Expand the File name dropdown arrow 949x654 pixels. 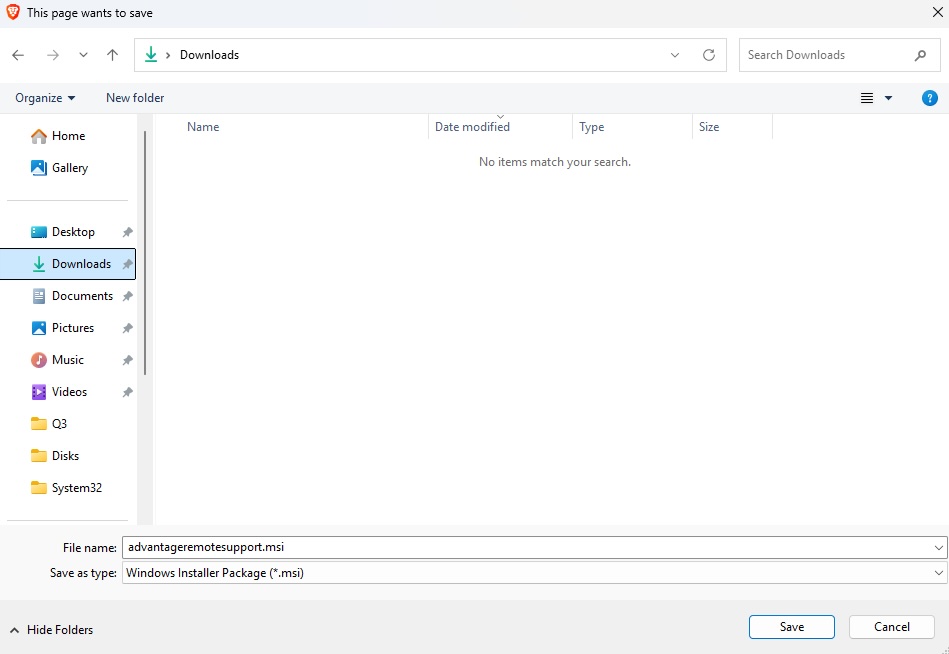[x=939, y=548]
